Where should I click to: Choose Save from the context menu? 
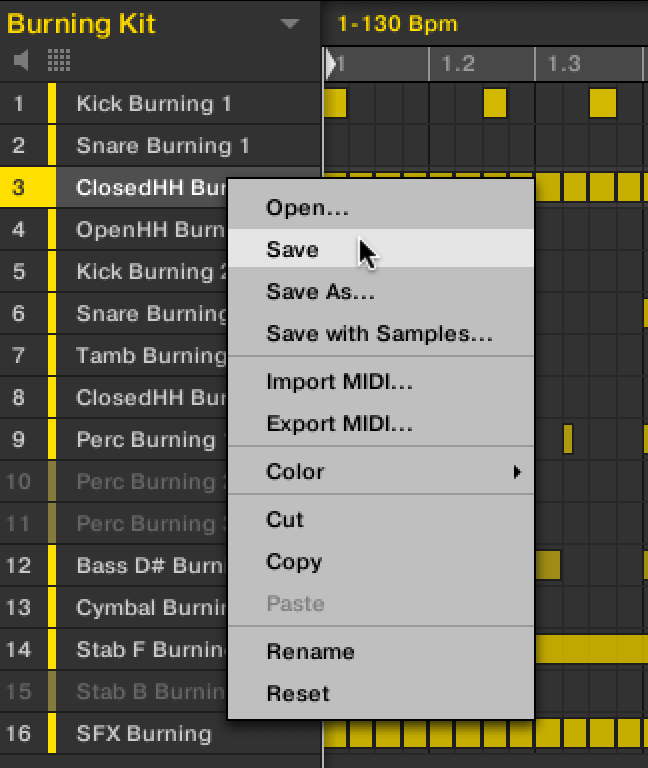pyautogui.click(x=292, y=250)
